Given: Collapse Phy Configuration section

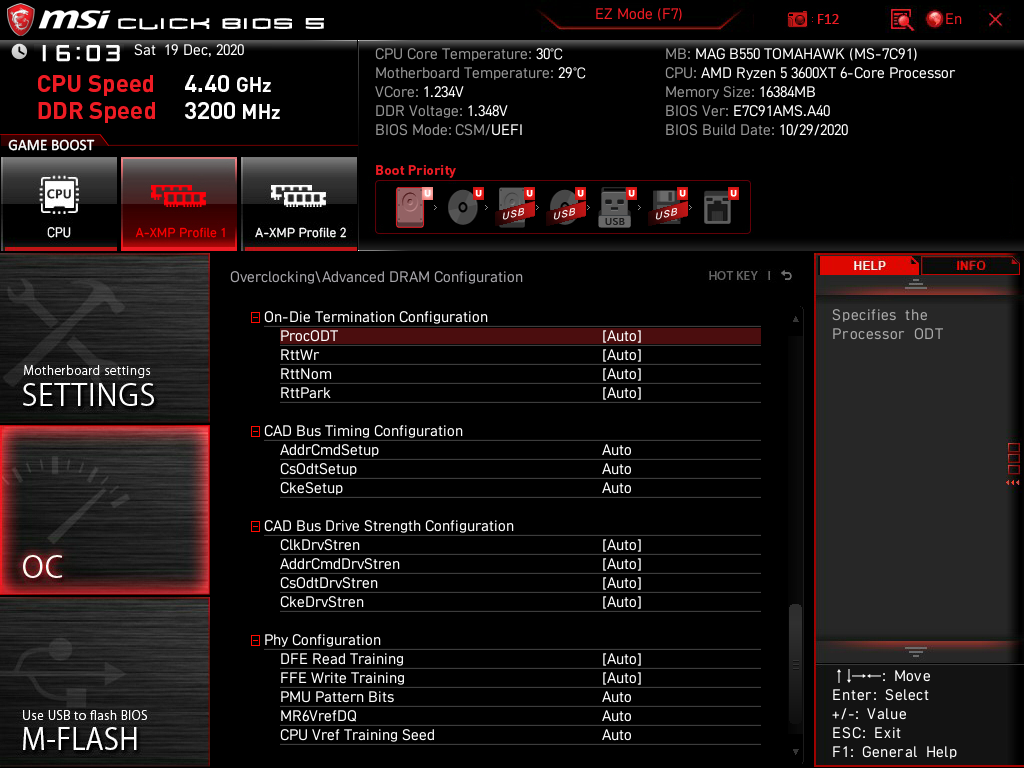Looking at the screenshot, I should pyautogui.click(x=255, y=641).
